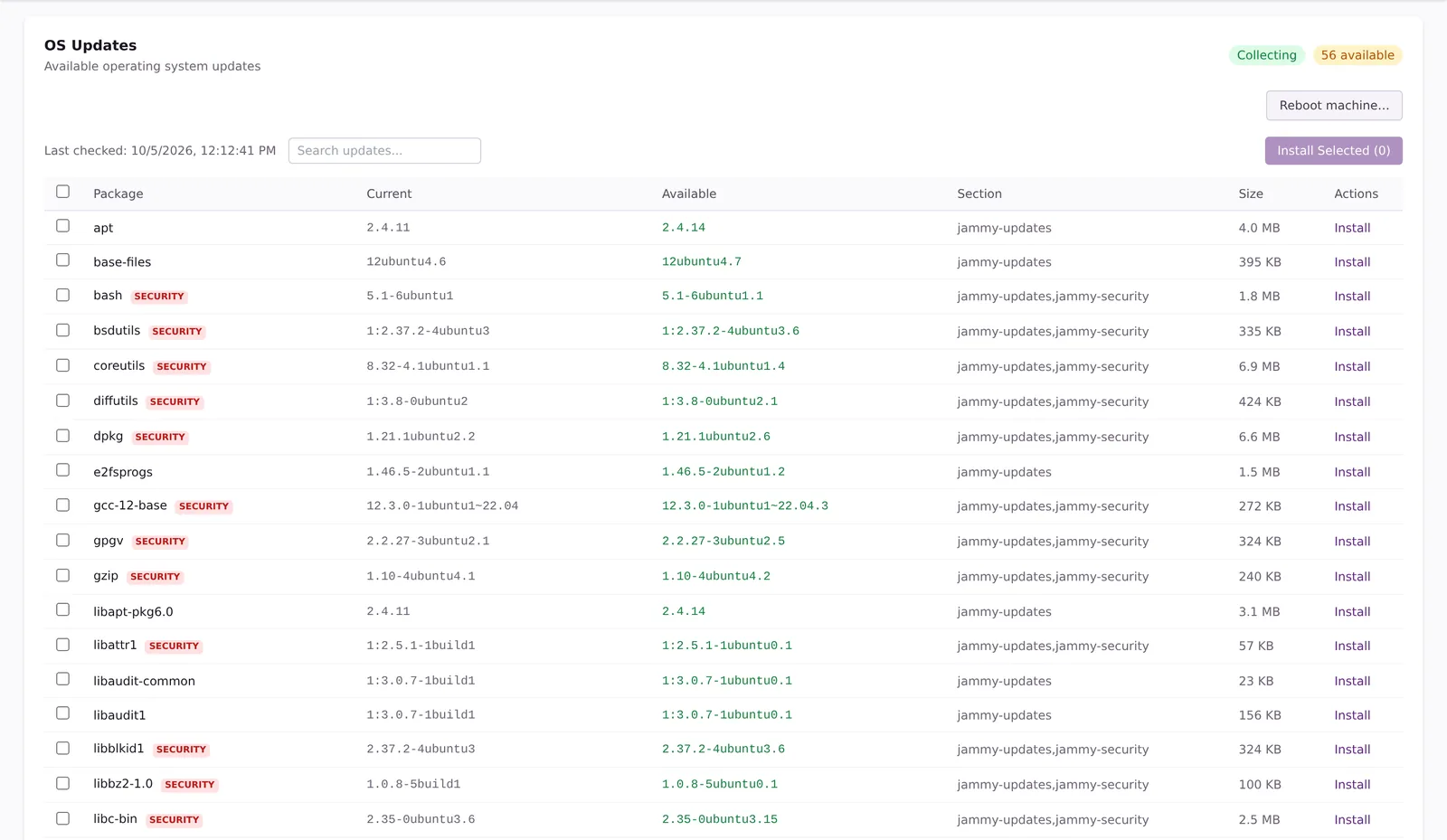Image resolution: width=1447 pixels, height=840 pixels.
Task: Tick the select-all checkbox in table header
Action: click(62, 192)
